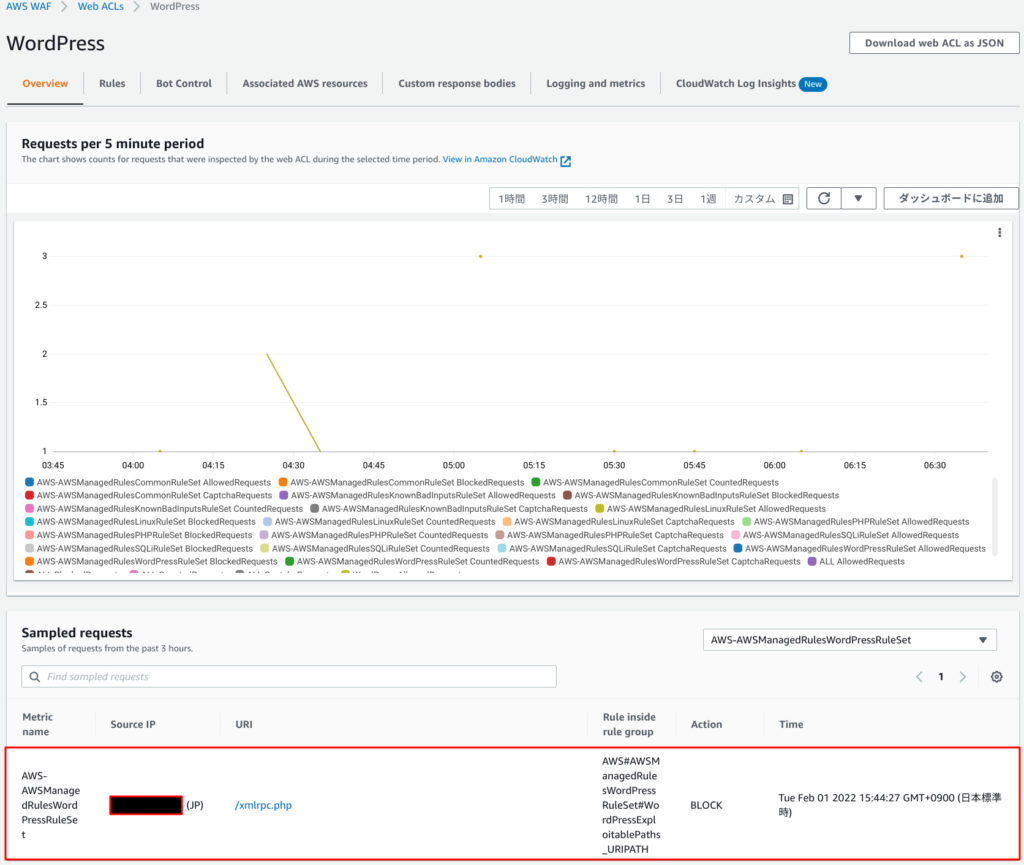Select the 3時間 time range
The height and width of the screenshot is (865, 1024).
click(x=554, y=199)
